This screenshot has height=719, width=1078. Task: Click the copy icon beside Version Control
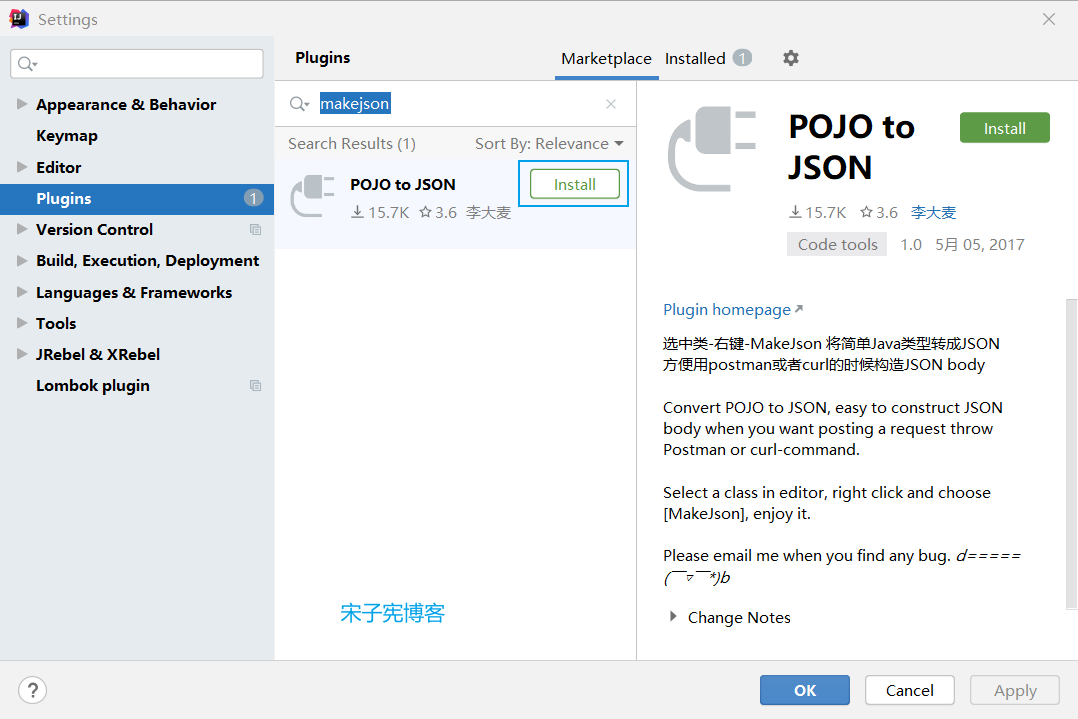coord(255,230)
